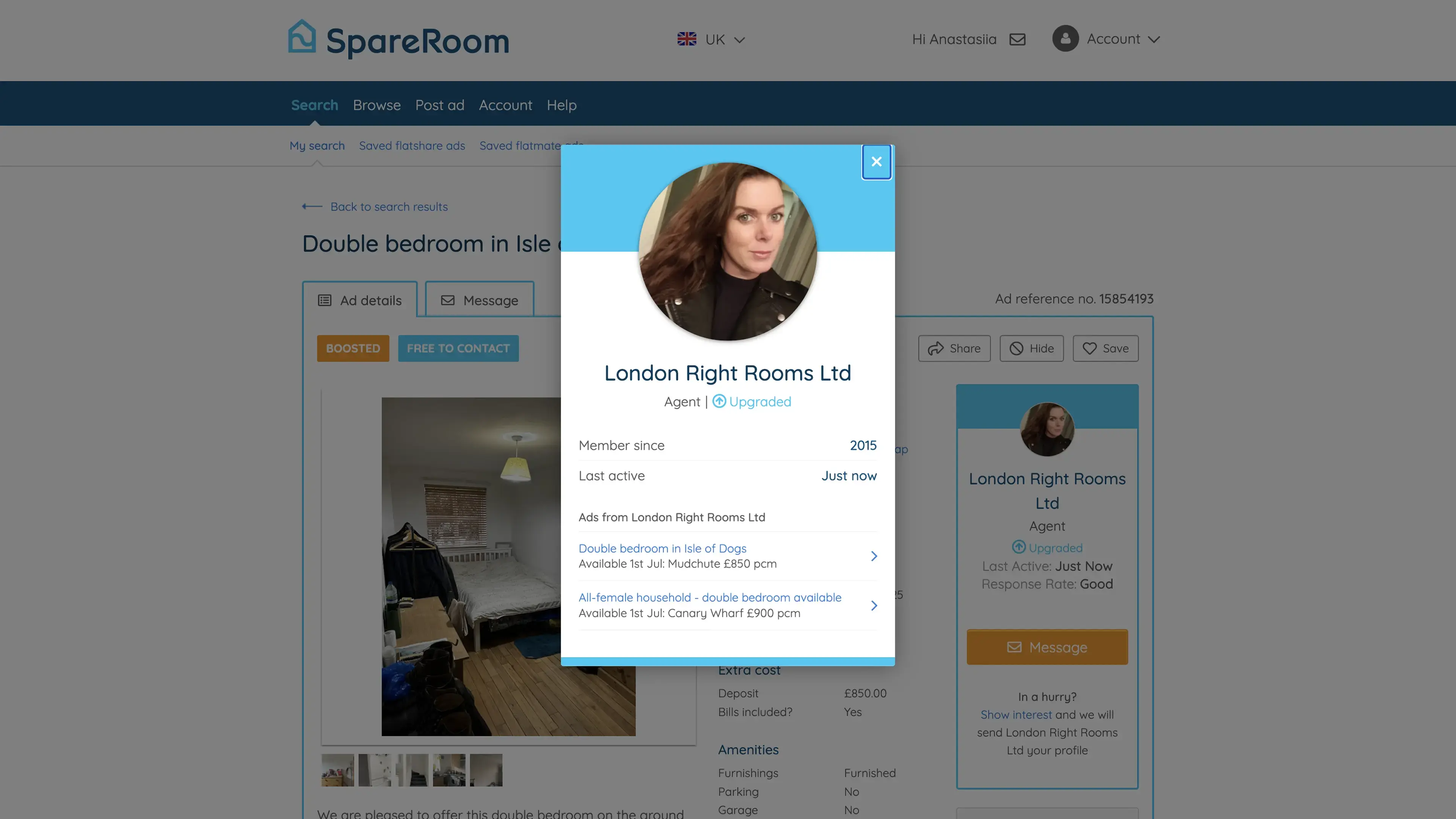
Task: Click the orange Message button
Action: click(1047, 646)
